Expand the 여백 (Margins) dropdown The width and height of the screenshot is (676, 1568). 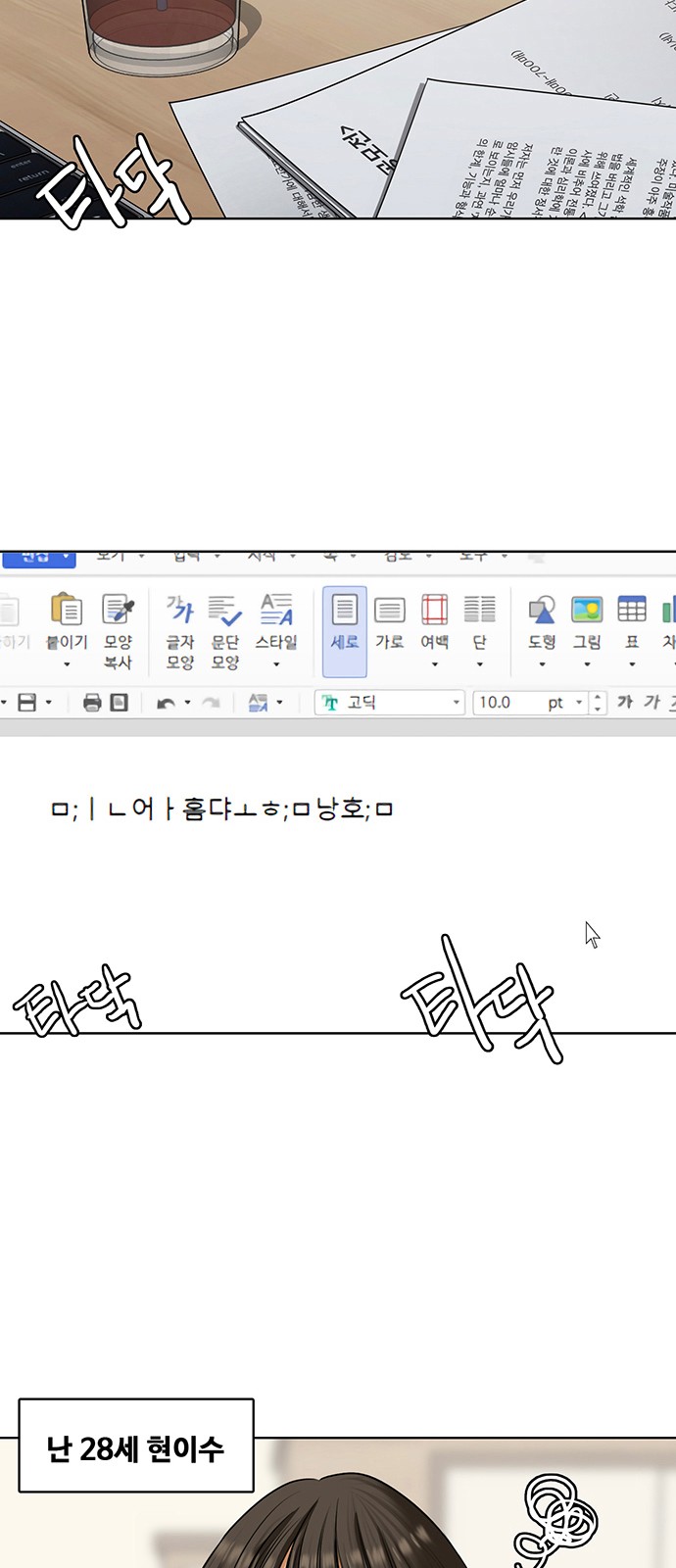(x=435, y=663)
